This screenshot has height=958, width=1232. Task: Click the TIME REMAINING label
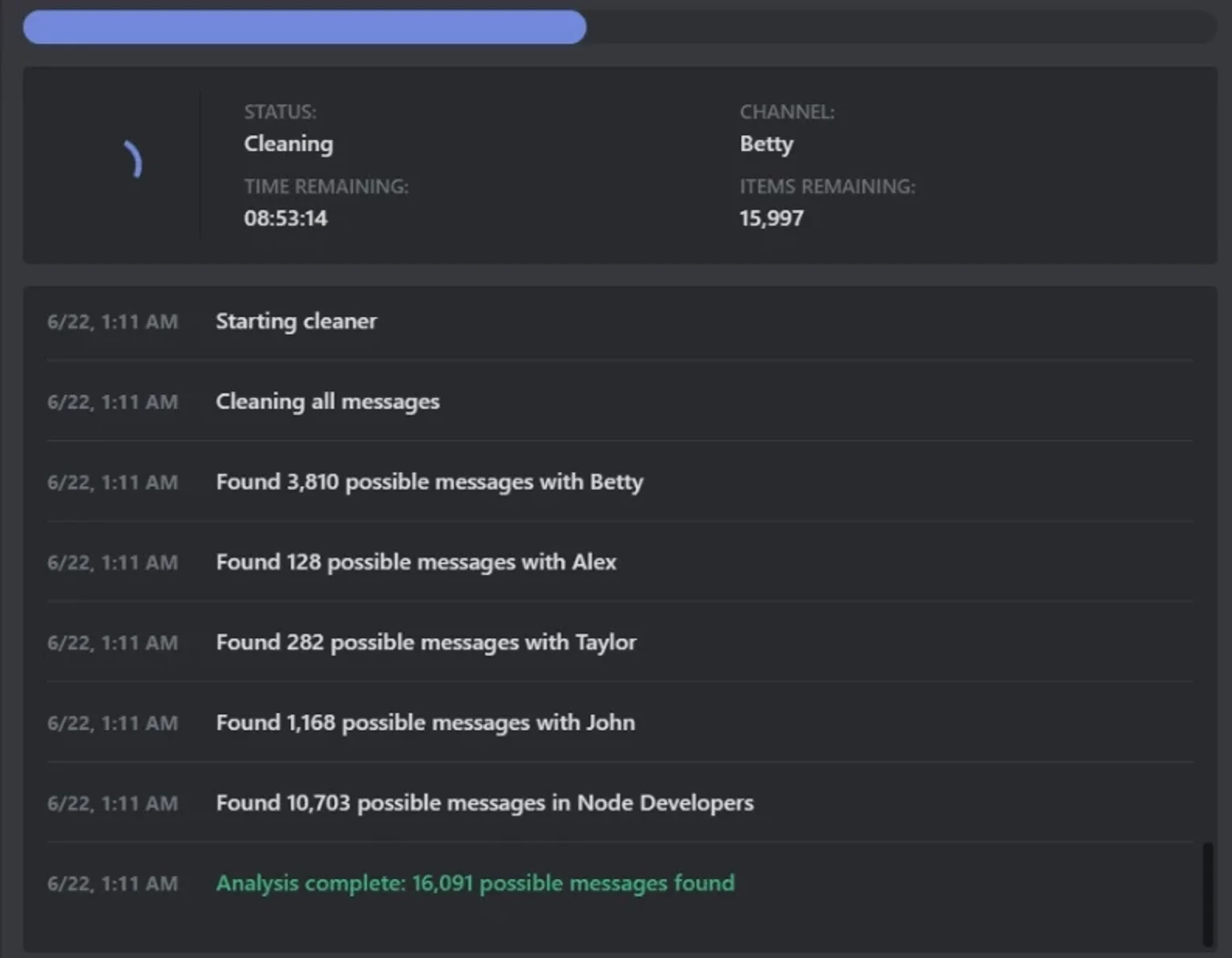point(326,187)
